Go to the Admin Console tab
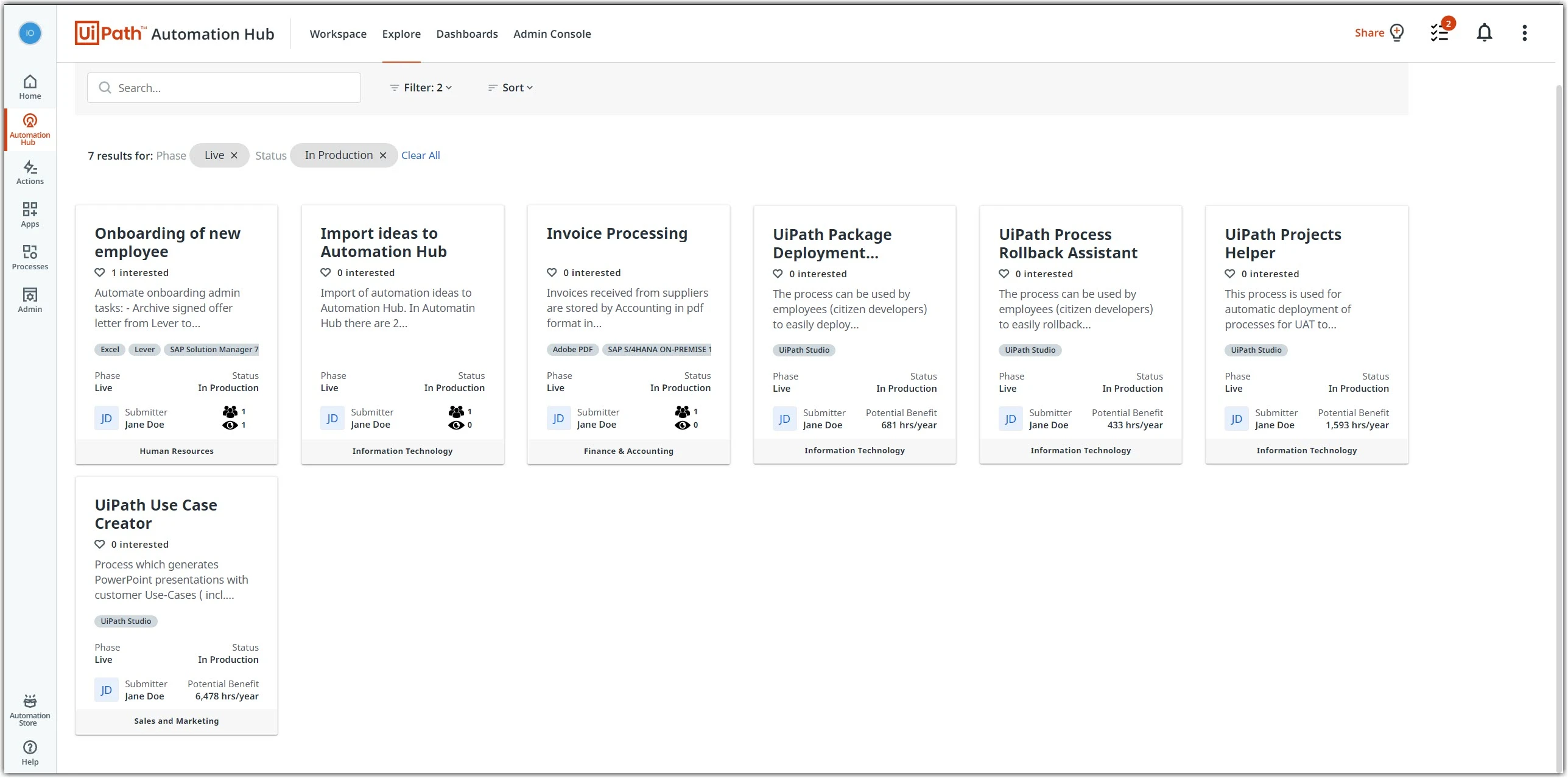The image size is (1568, 778). click(552, 34)
